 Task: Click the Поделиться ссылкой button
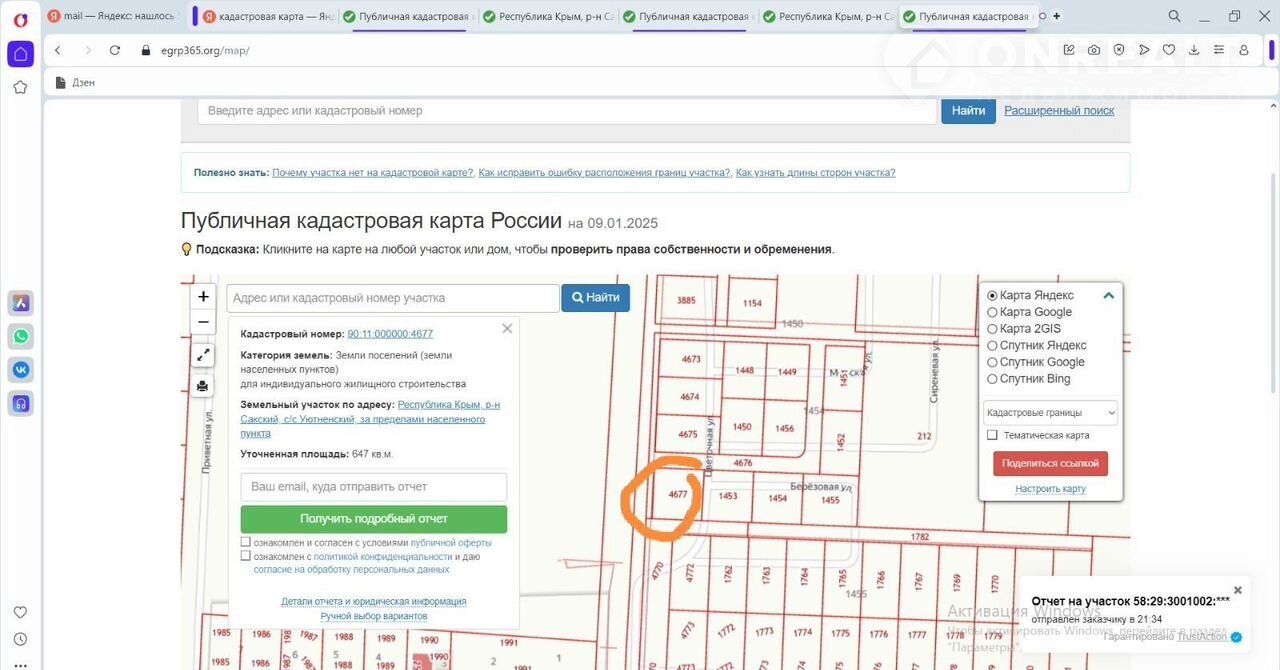(x=1050, y=464)
